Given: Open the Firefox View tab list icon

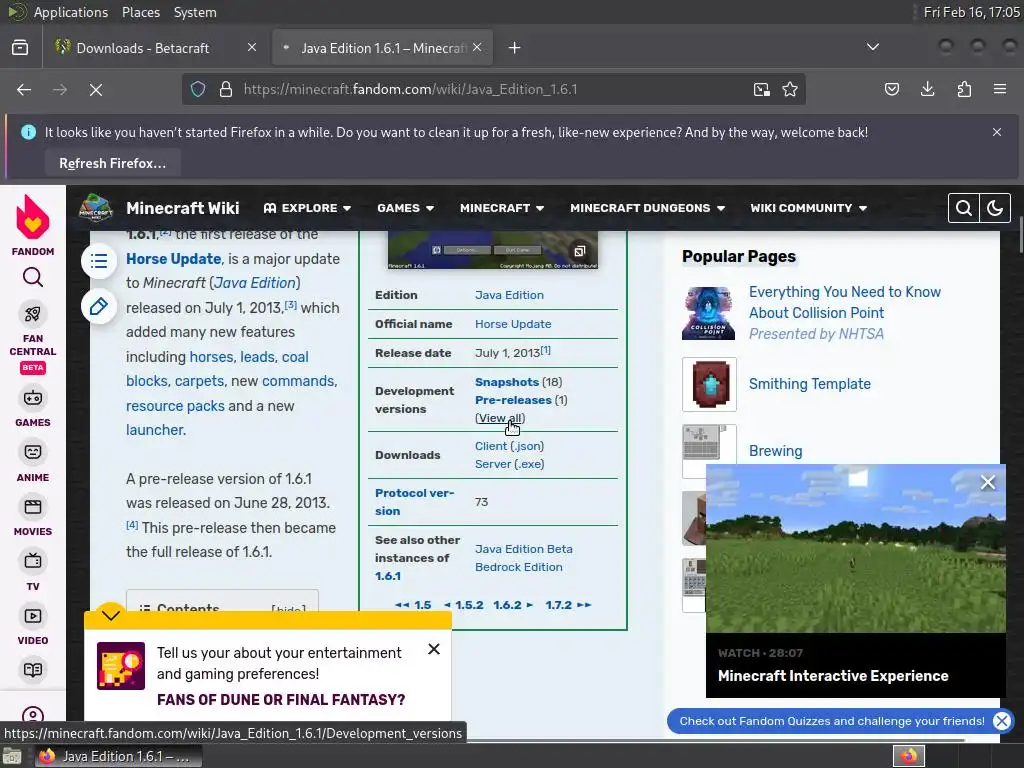Looking at the screenshot, I should tap(20, 48).
